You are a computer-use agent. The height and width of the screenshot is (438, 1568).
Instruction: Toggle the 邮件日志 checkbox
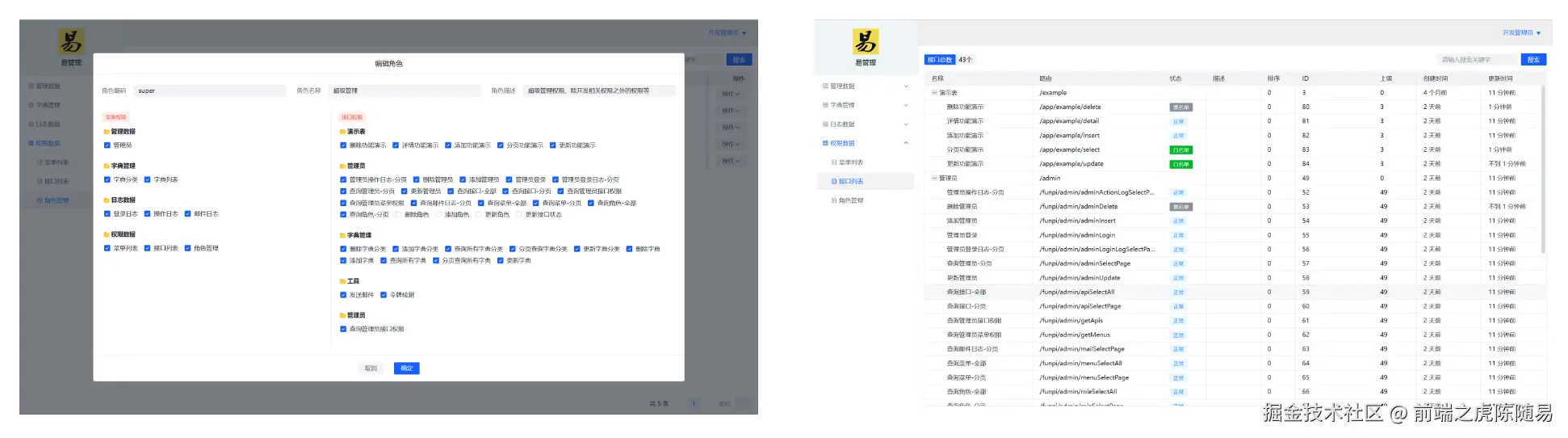click(x=188, y=214)
